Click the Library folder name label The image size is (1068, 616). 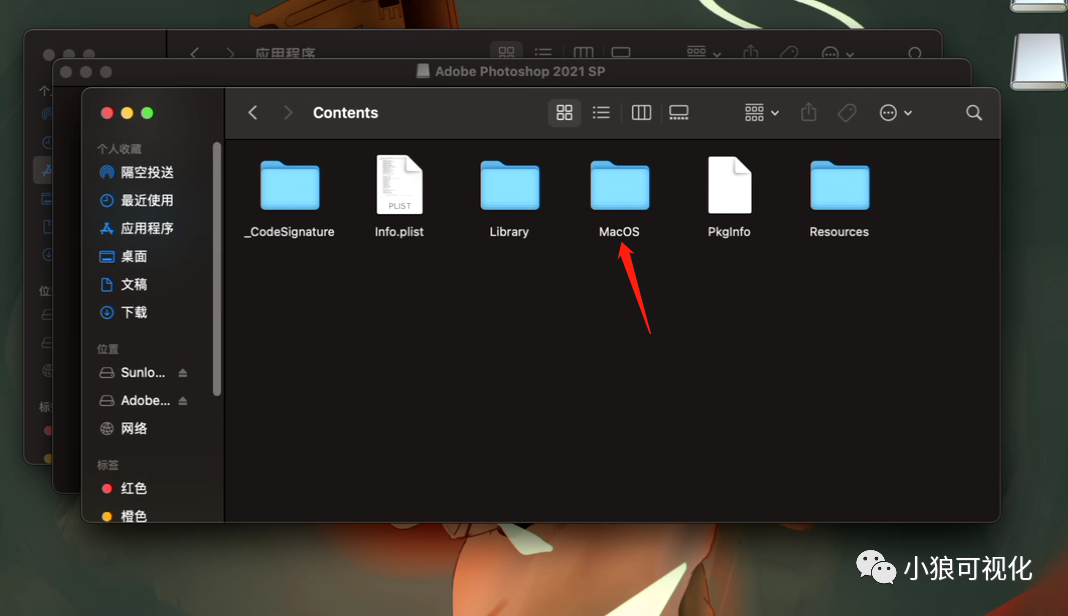[509, 232]
